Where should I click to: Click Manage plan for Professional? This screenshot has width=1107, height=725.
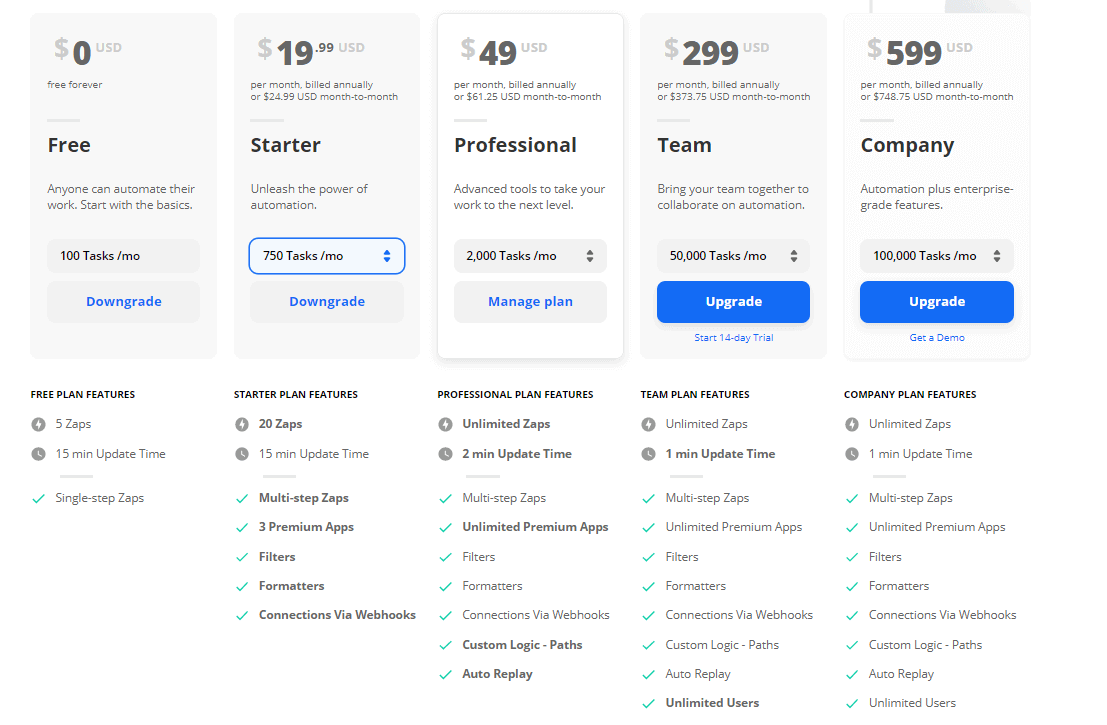coord(530,301)
